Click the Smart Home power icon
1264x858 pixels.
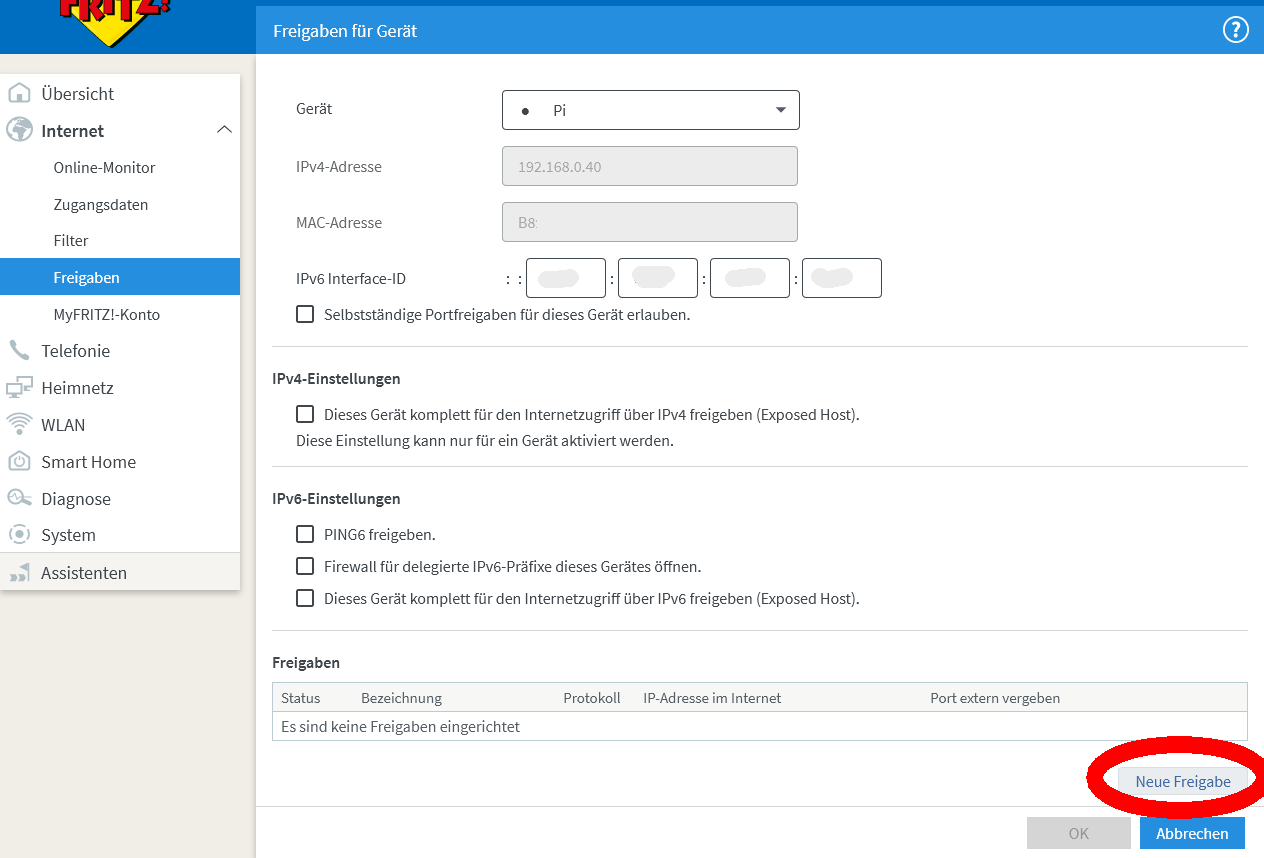(19, 462)
